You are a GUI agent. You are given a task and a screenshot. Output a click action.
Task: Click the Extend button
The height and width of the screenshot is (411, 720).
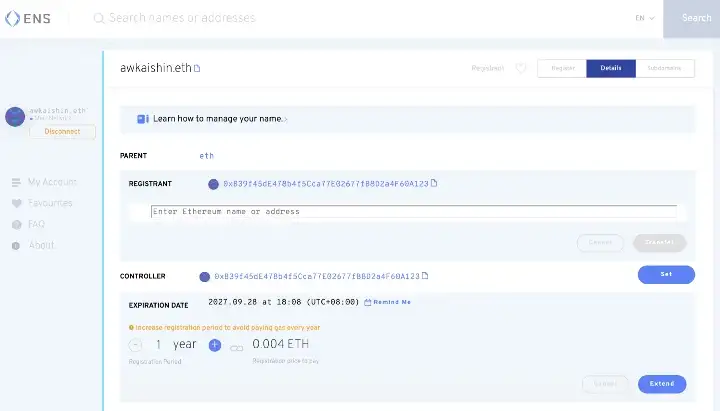tap(661, 384)
